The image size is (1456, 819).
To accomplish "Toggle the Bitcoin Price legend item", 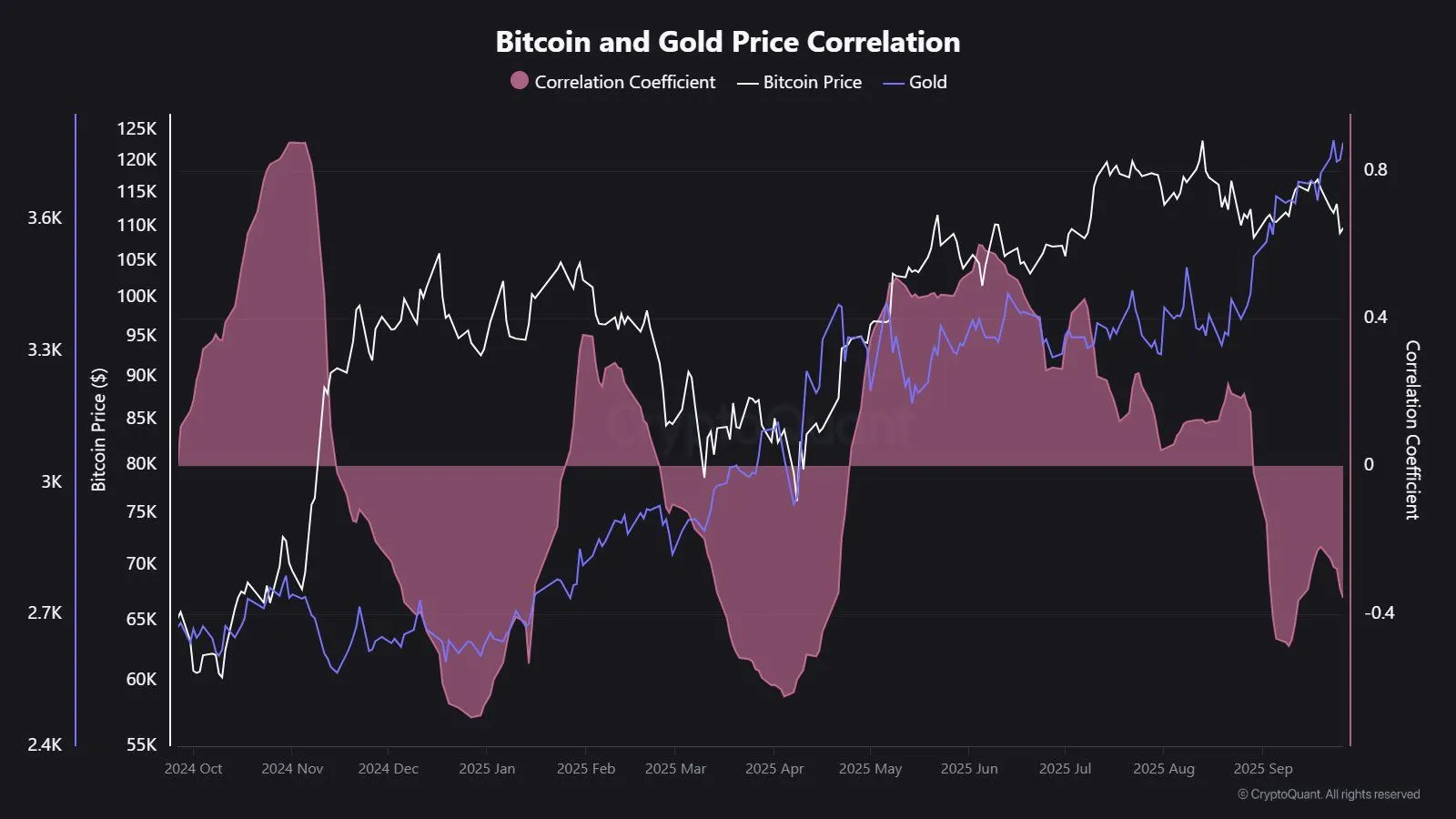I will tap(800, 82).
